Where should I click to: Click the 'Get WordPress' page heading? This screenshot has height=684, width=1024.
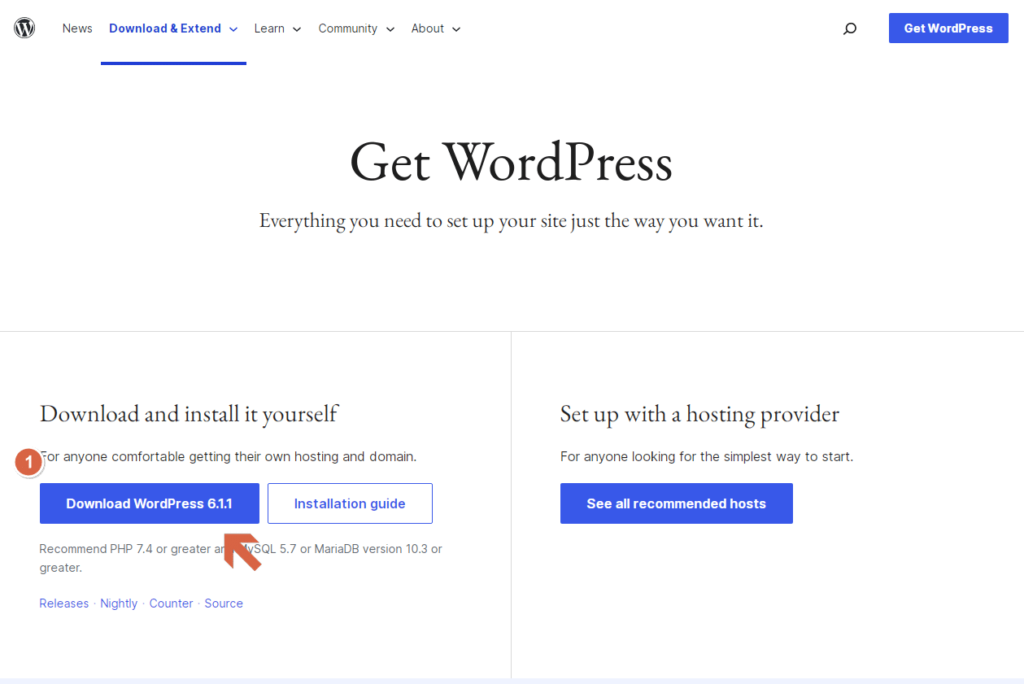click(511, 161)
